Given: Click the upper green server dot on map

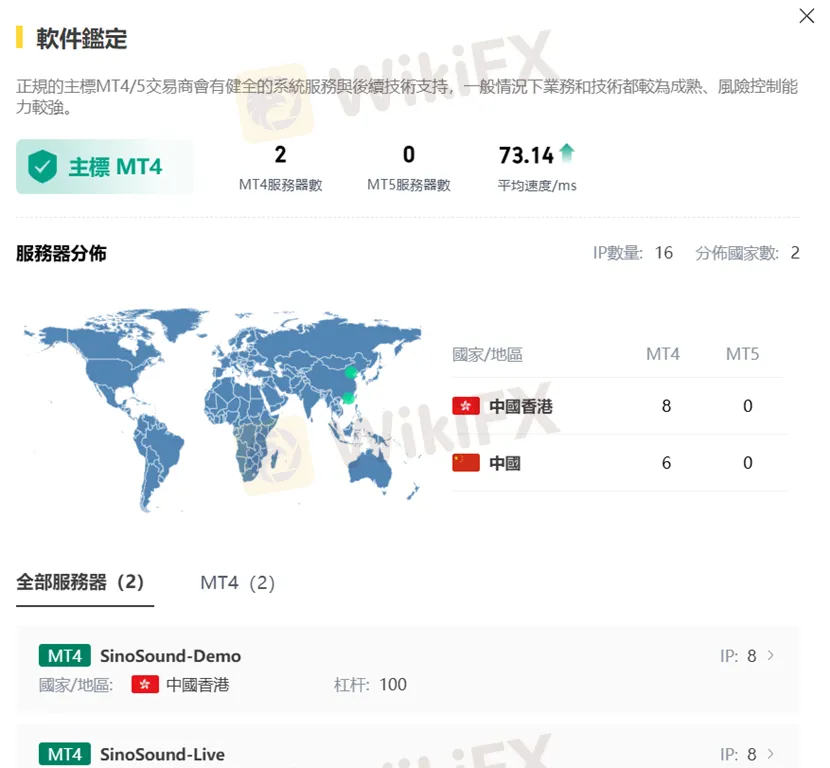Looking at the screenshot, I should tap(351, 373).
